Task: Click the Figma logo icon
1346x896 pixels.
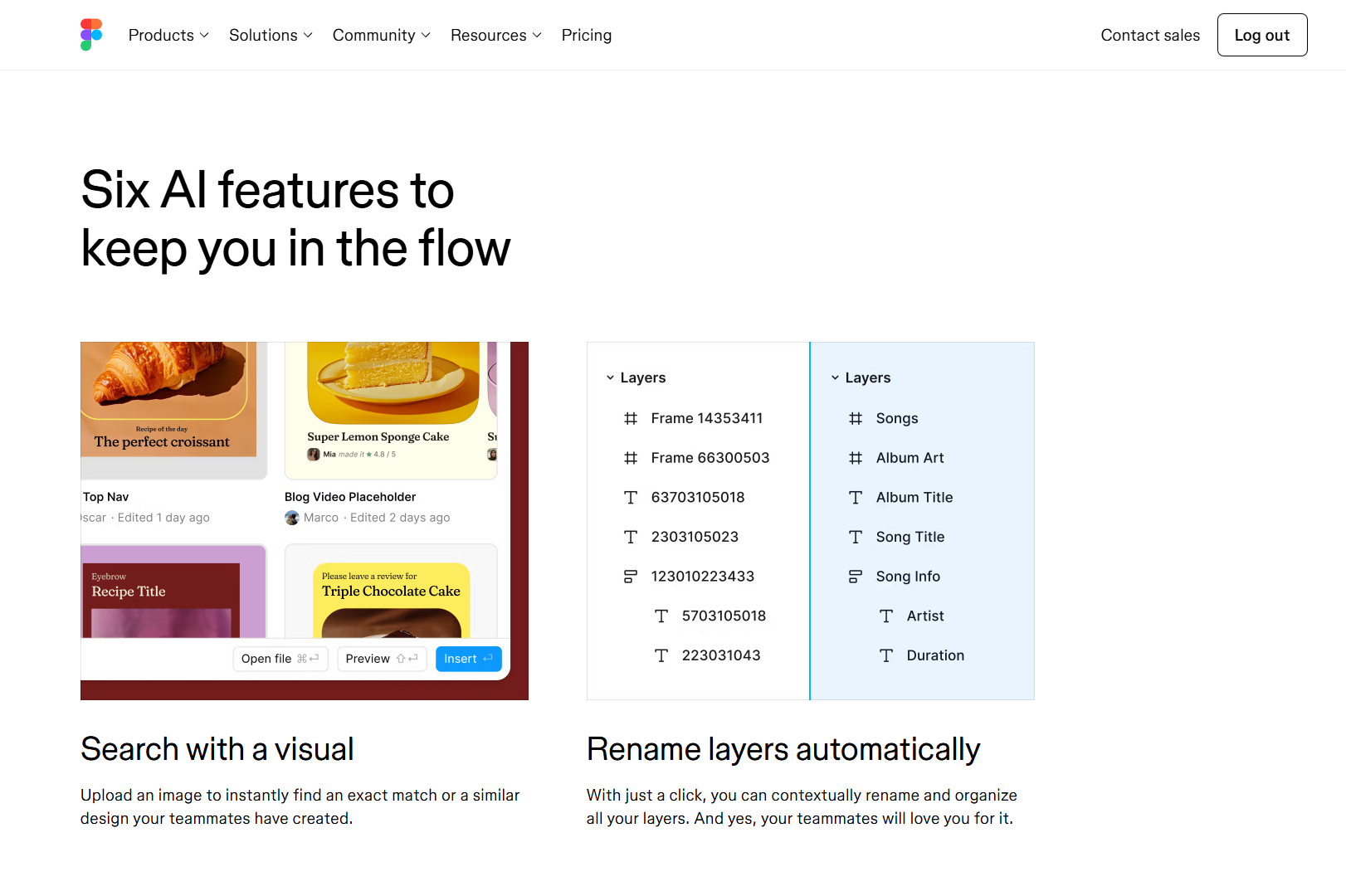Action: point(91,35)
